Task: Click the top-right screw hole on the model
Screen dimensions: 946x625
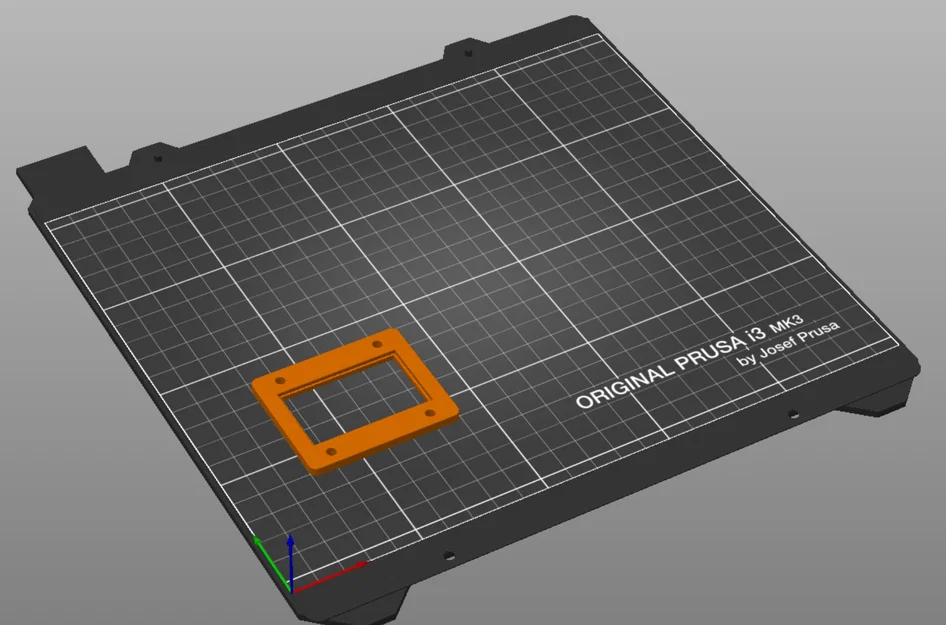Action: tap(377, 345)
